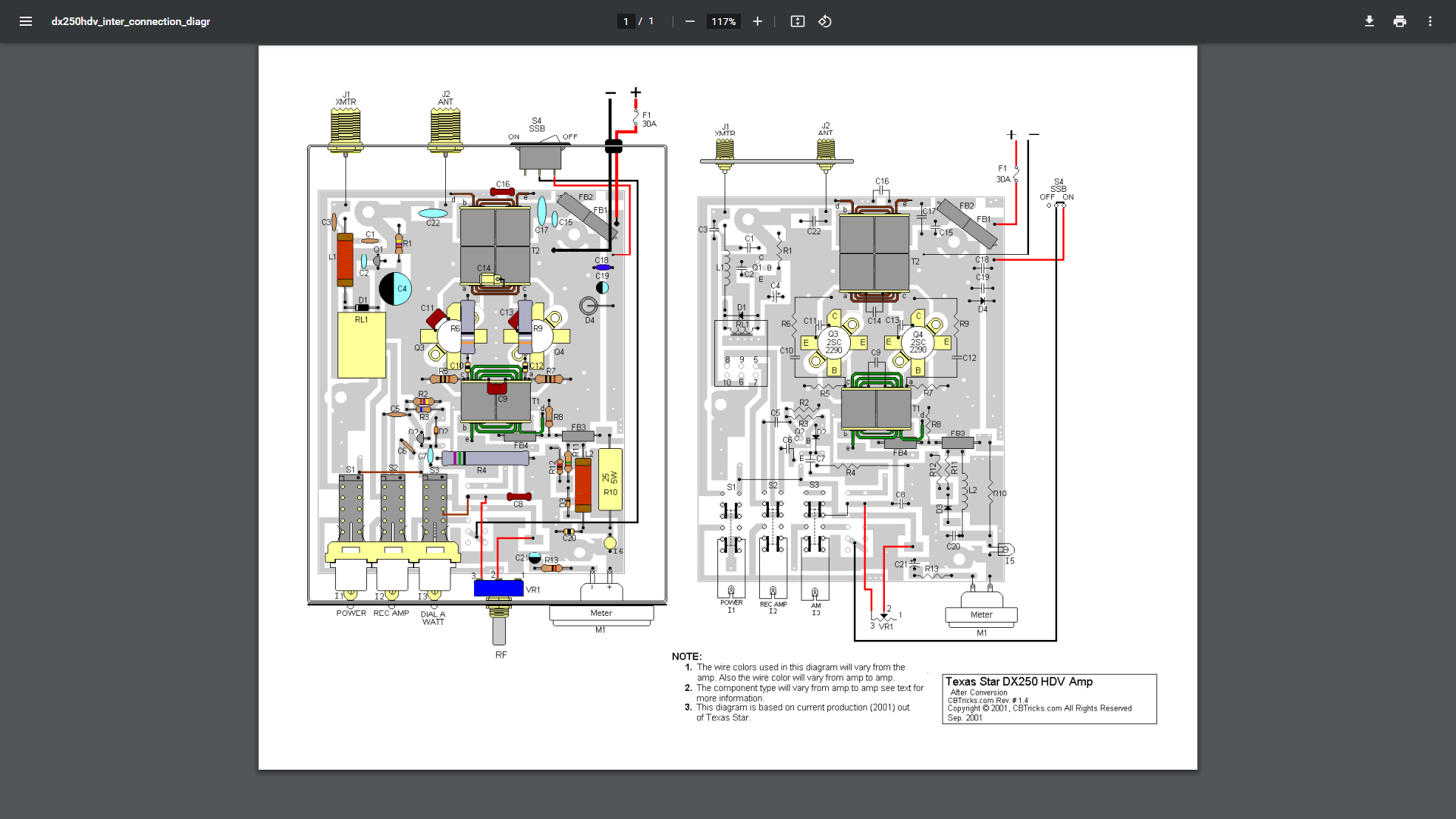Download the PDF file
This screenshot has width=1456, height=819.
pos(1369,21)
